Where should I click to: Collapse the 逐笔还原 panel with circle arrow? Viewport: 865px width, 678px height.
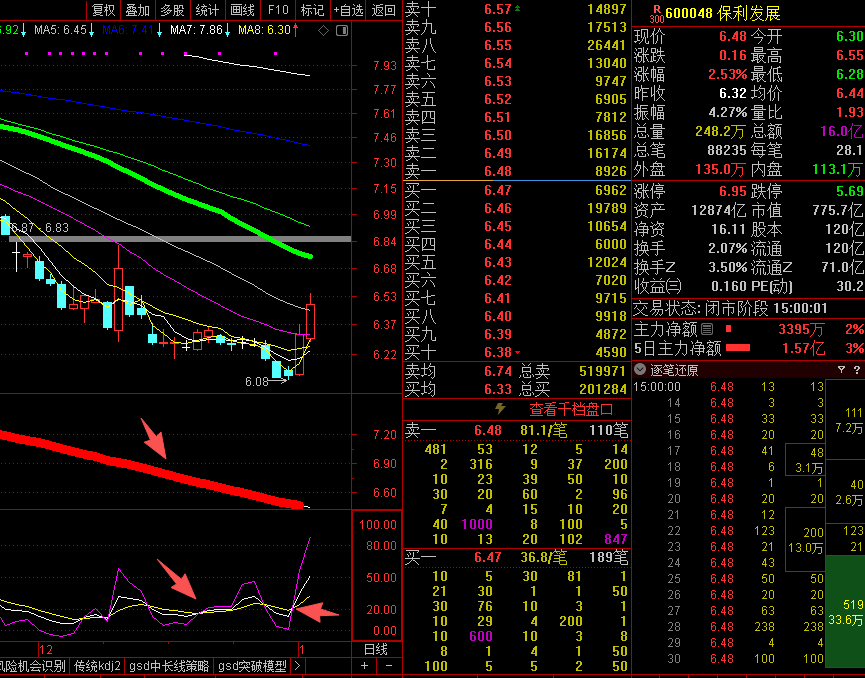[641, 370]
